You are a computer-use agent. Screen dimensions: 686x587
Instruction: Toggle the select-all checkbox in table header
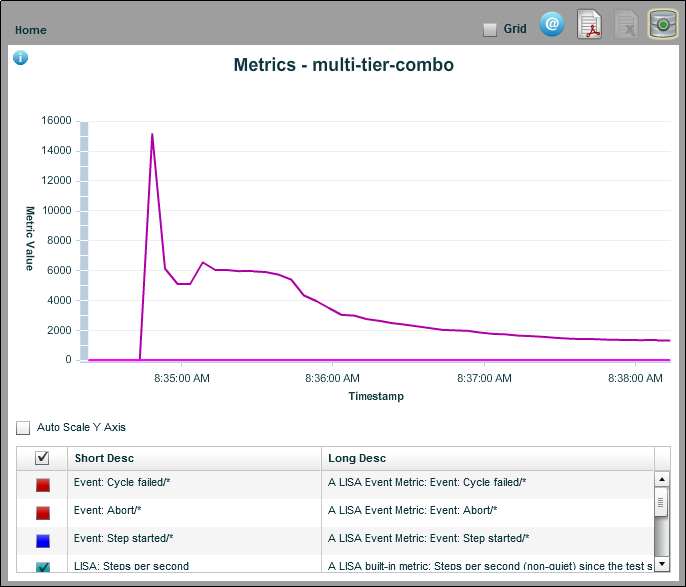[x=42, y=458]
